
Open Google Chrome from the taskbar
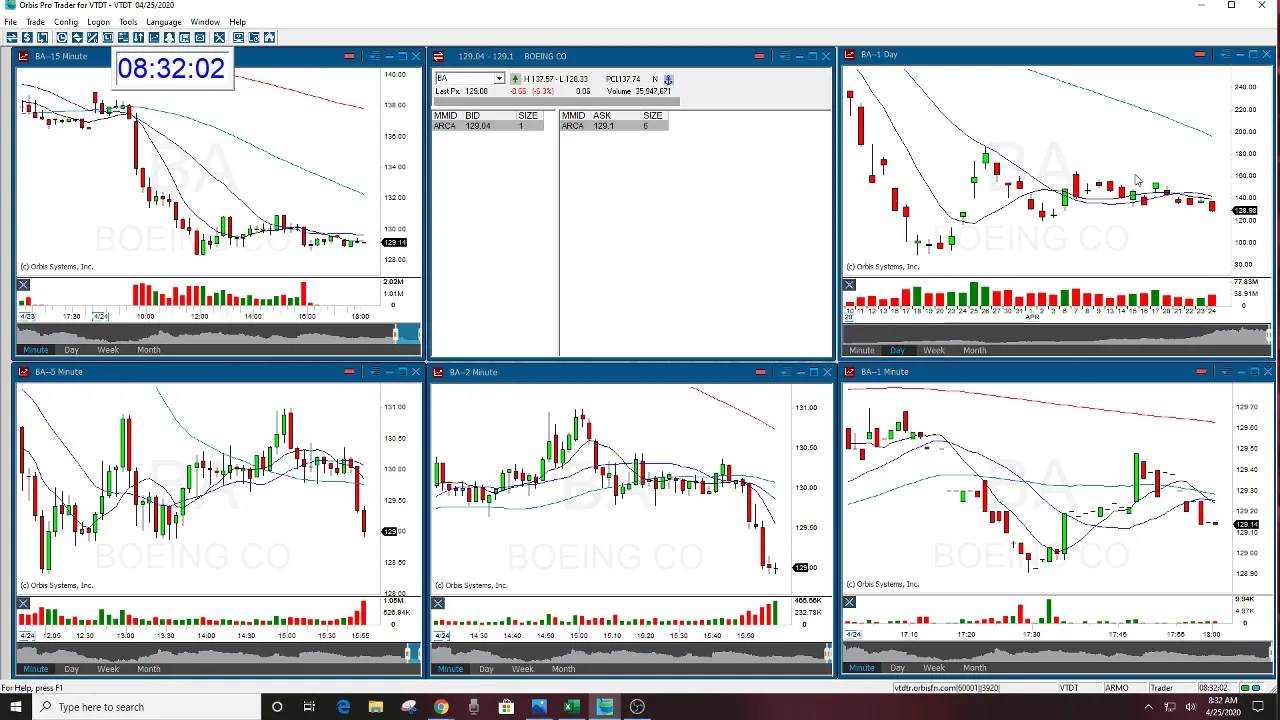pos(441,707)
